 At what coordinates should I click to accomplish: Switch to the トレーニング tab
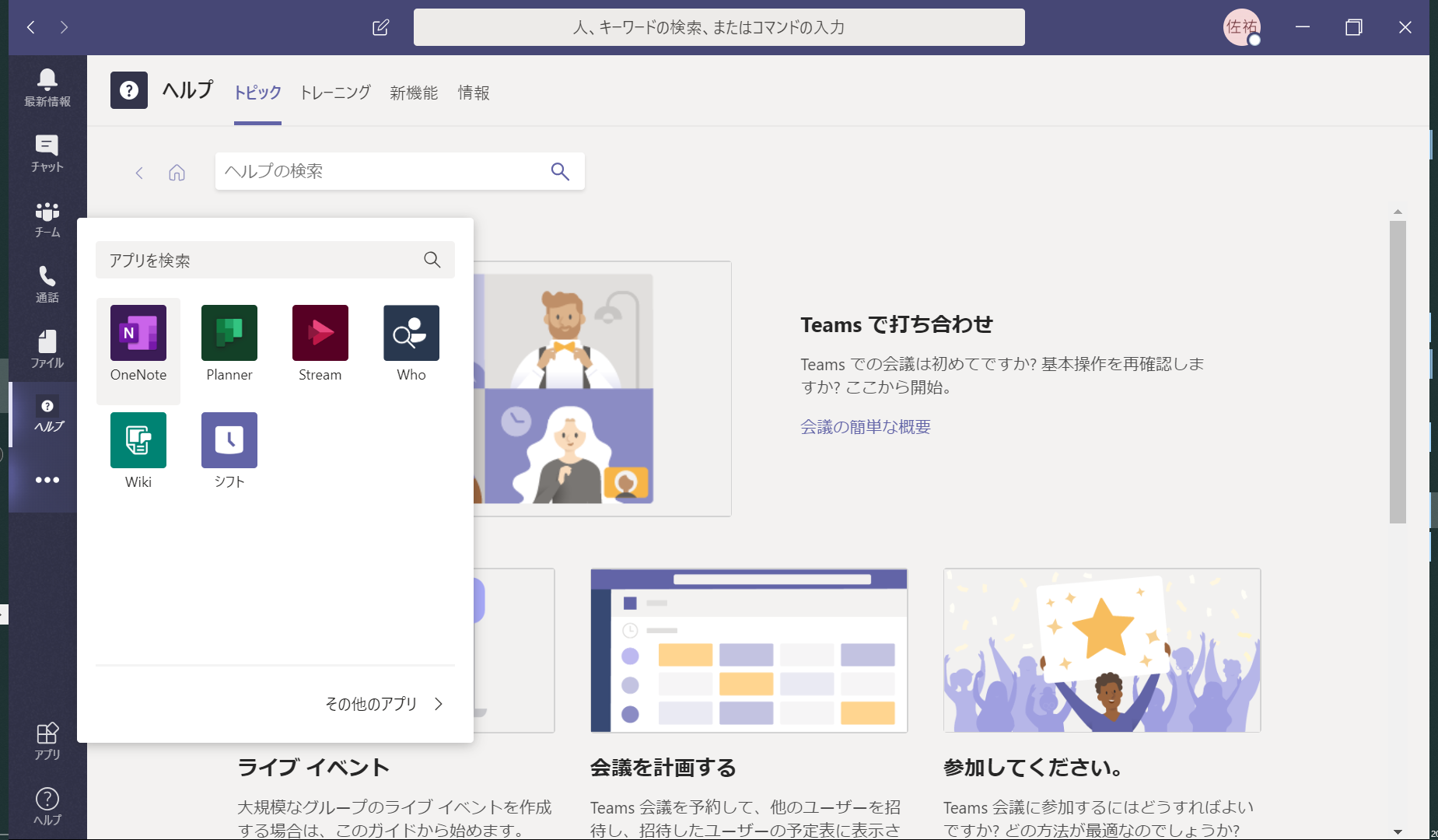(334, 93)
